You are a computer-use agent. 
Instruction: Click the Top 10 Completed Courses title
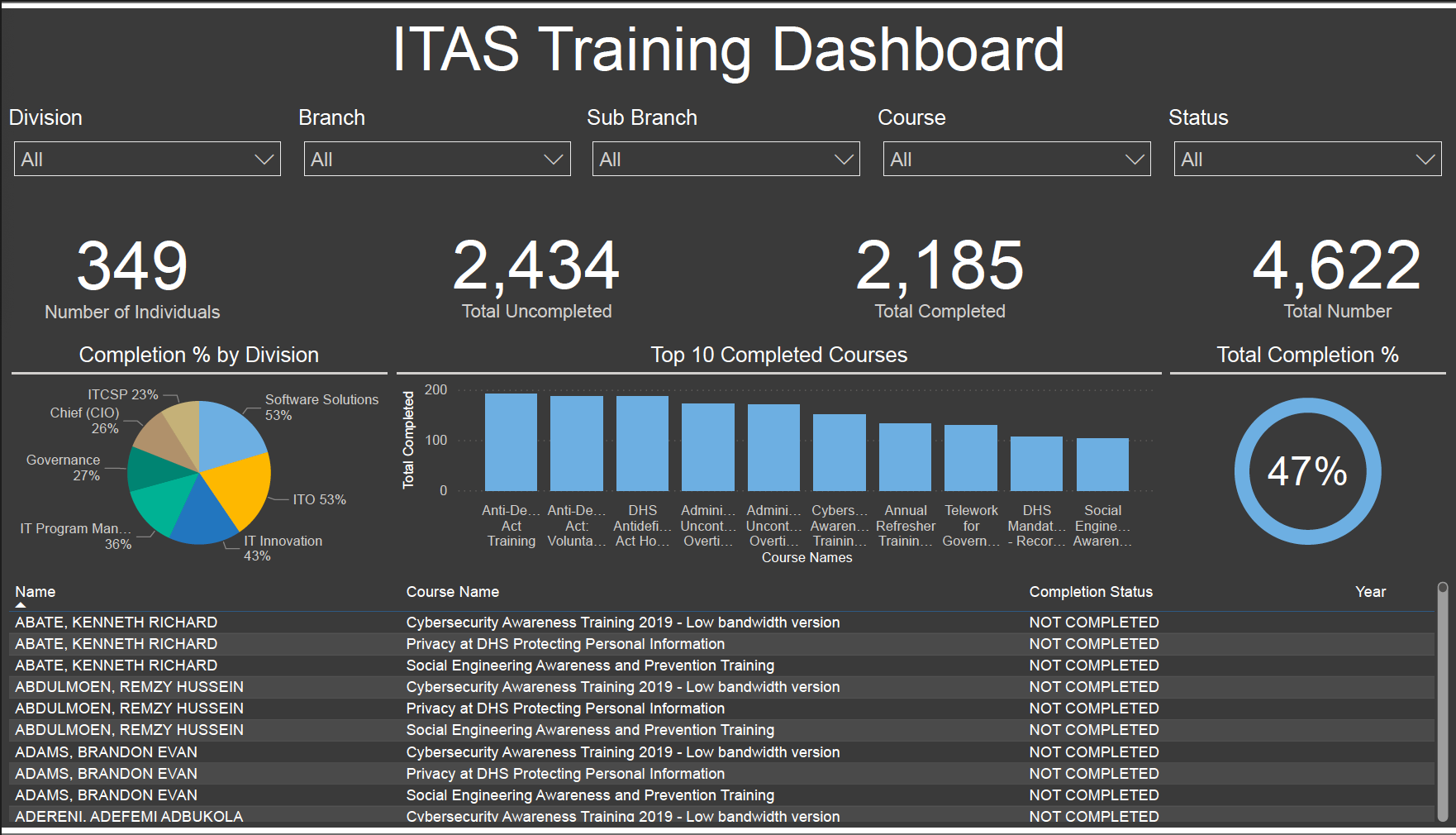coord(779,355)
